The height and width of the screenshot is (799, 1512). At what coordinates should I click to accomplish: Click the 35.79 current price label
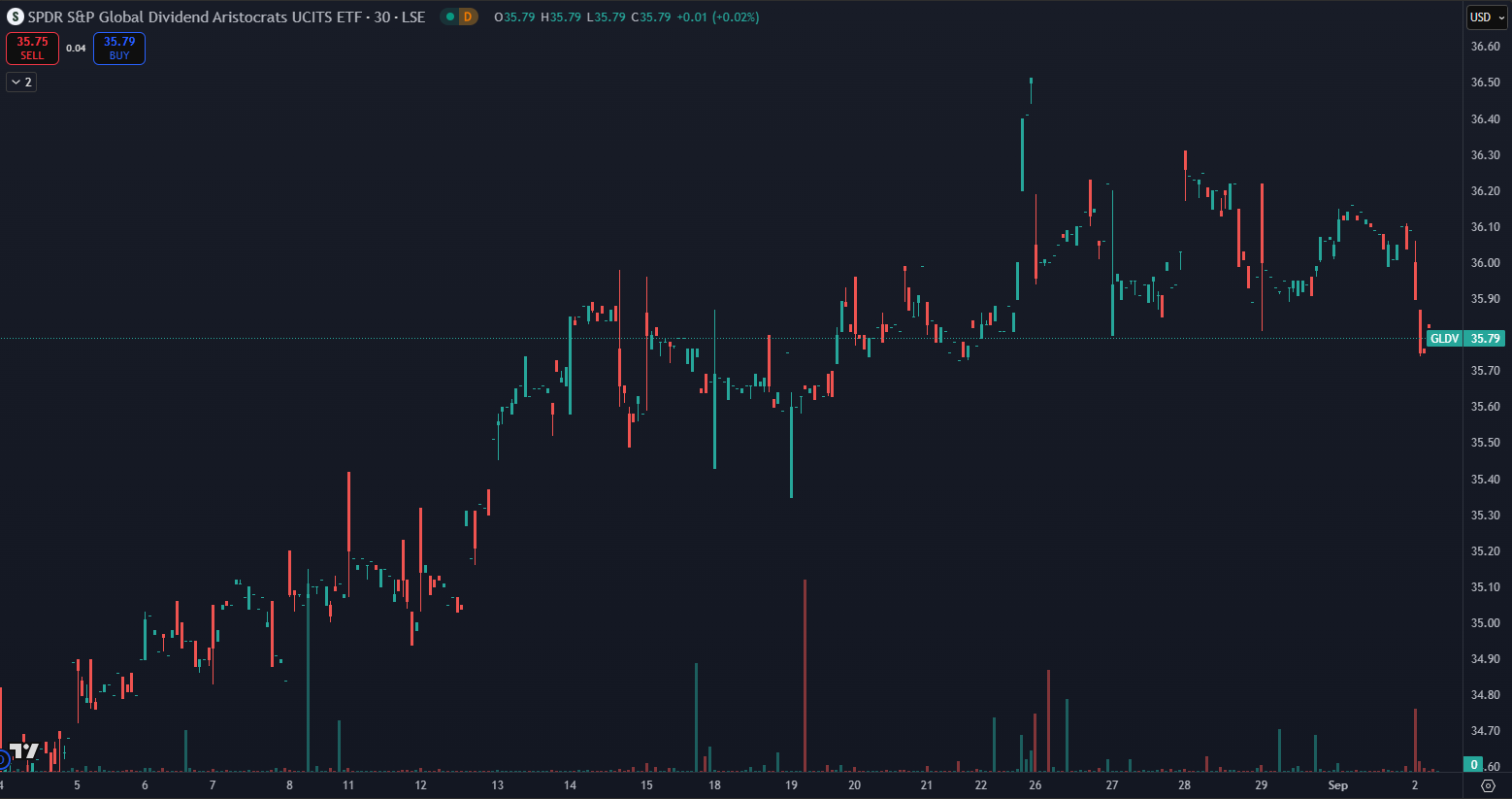pyautogui.click(x=1485, y=339)
